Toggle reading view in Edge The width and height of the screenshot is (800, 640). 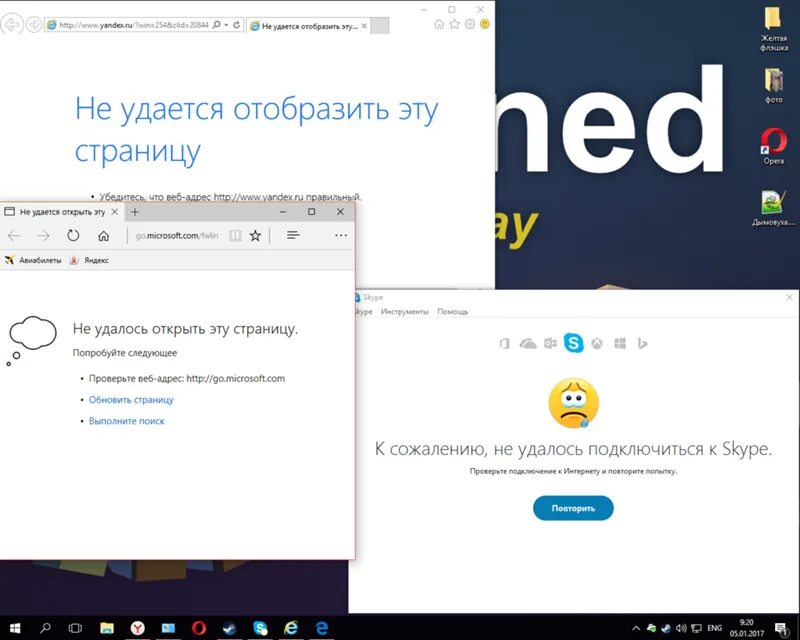point(235,236)
